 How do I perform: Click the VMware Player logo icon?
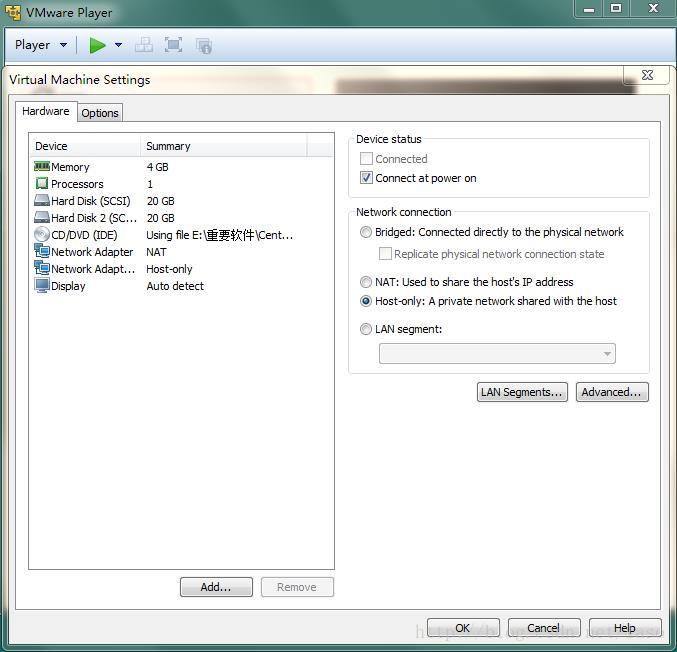pyautogui.click(x=13, y=13)
